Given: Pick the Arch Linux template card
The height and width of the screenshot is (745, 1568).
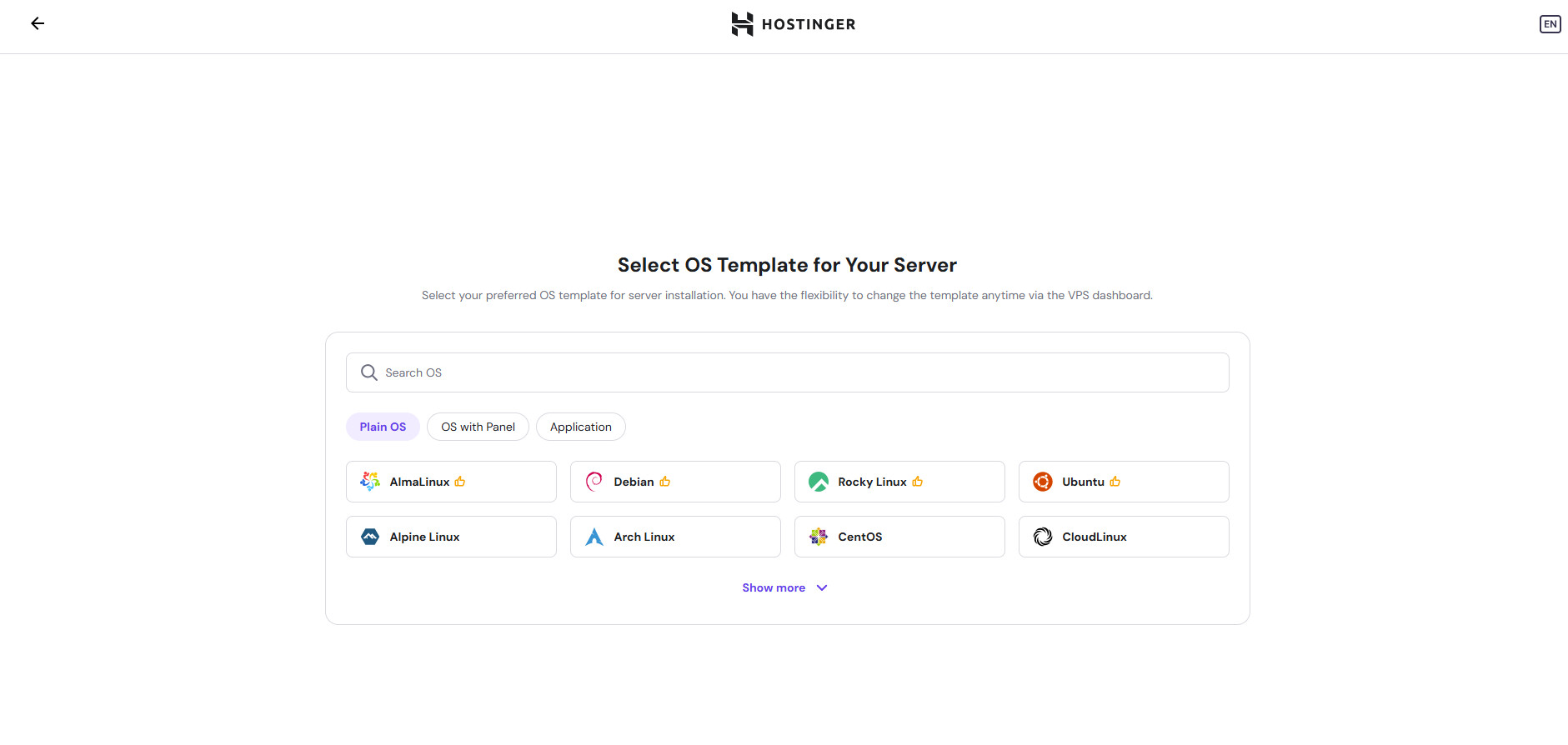Looking at the screenshot, I should [x=675, y=537].
